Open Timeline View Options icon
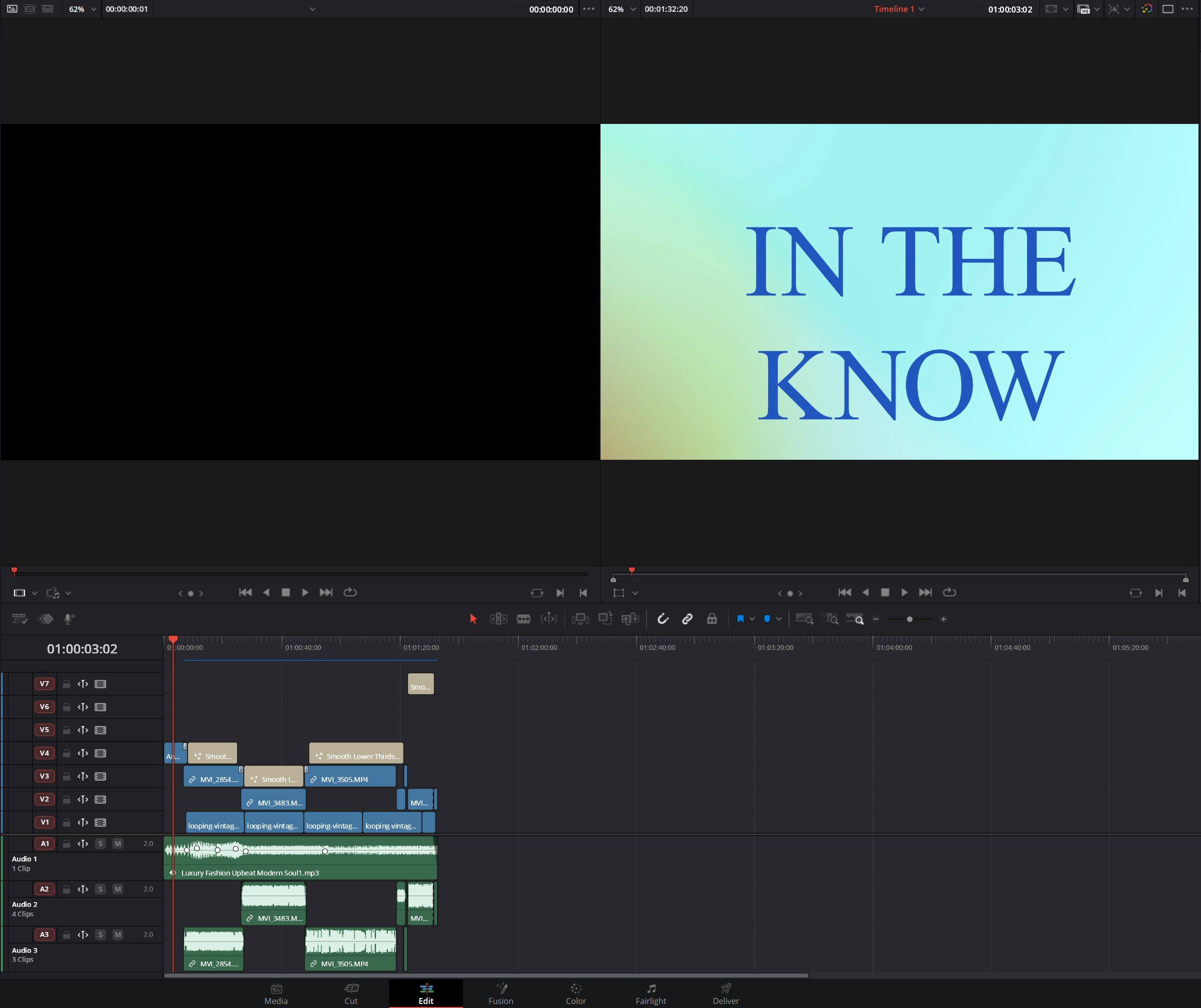This screenshot has height=1008, width=1201. [x=20, y=619]
